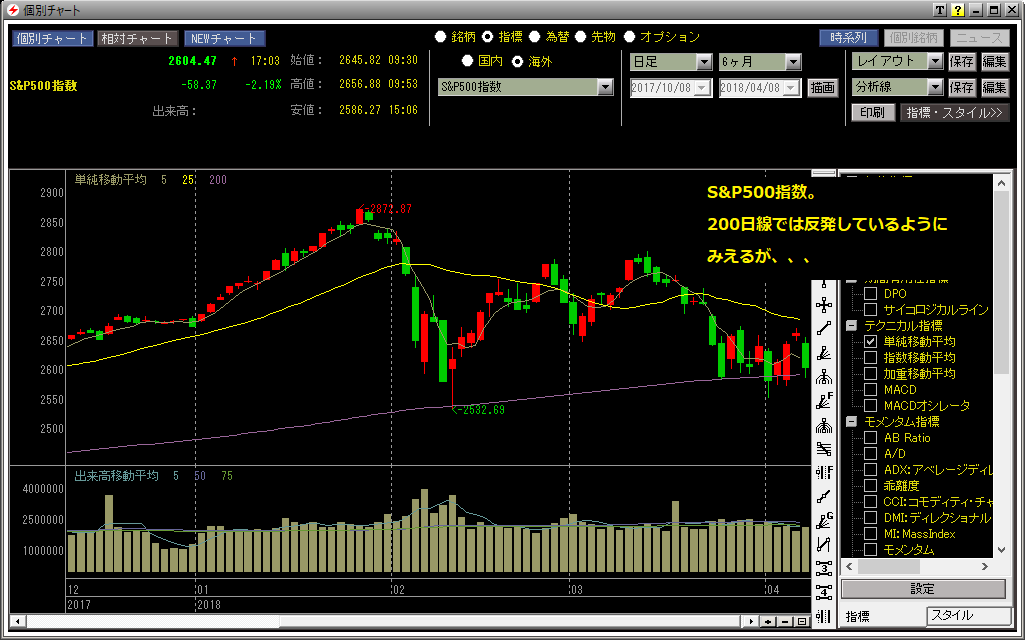Select the arc tool with striped semicircles

pos(824,426)
